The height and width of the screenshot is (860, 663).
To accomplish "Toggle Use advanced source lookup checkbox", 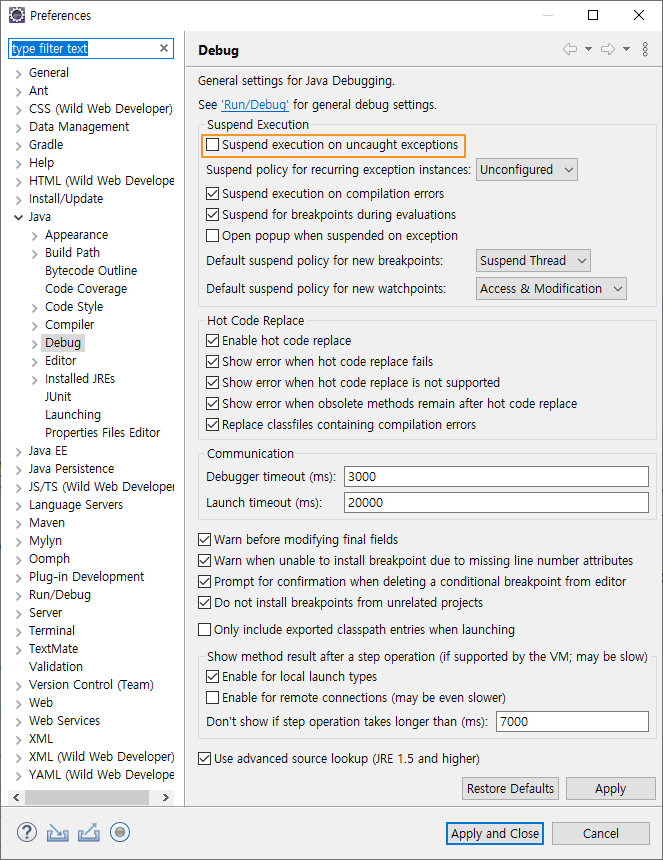I will (x=205, y=759).
